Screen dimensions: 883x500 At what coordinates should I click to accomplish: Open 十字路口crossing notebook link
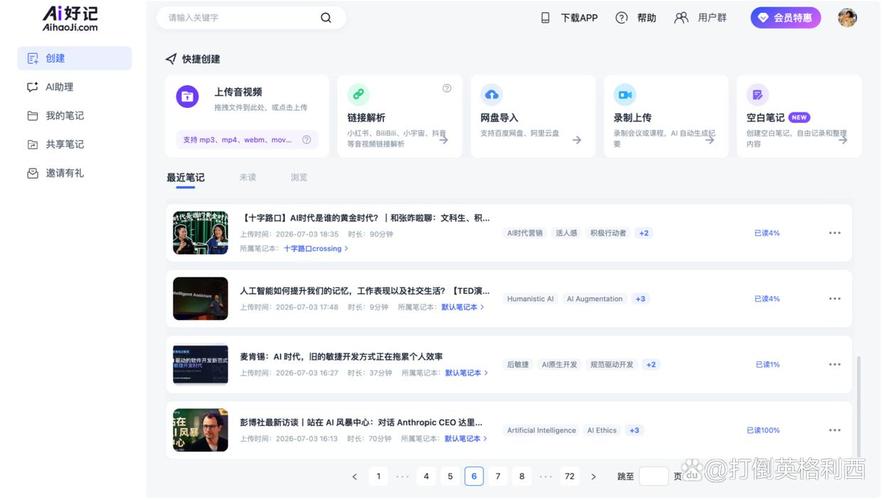click(x=315, y=248)
